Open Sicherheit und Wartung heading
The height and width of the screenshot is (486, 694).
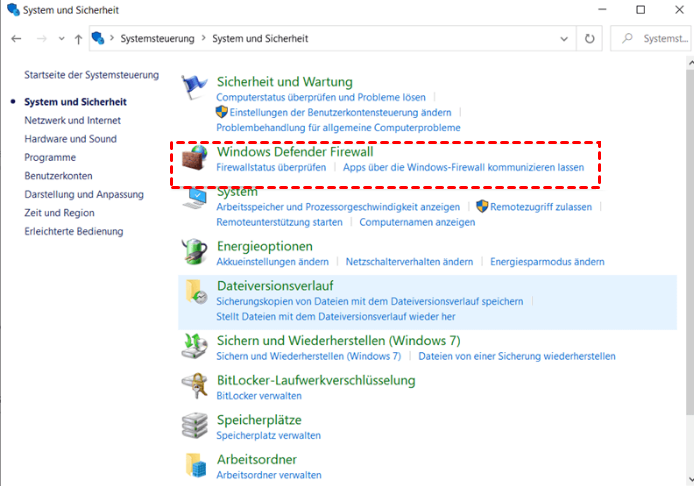(x=285, y=82)
